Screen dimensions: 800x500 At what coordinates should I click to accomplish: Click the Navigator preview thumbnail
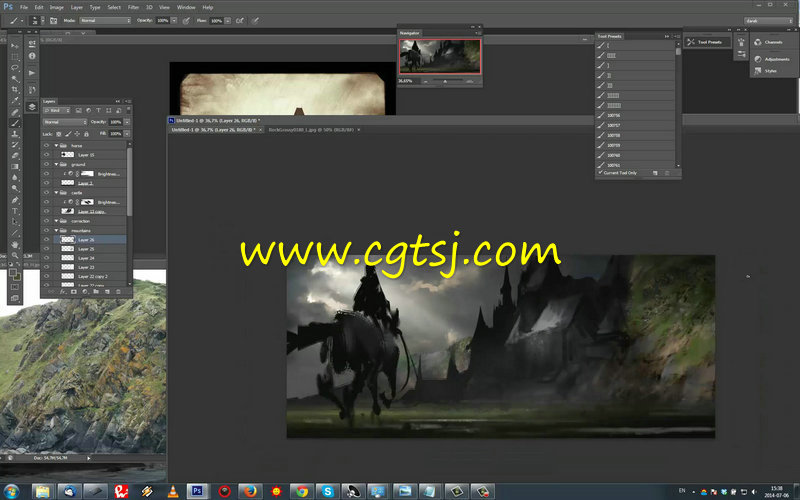[x=440, y=56]
